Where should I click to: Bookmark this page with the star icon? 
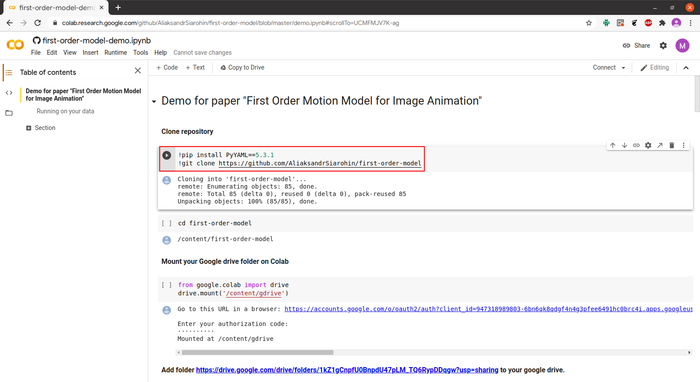589,23
